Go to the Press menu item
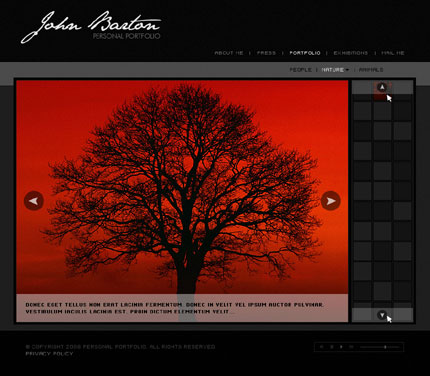430x376 pixels. click(266, 53)
